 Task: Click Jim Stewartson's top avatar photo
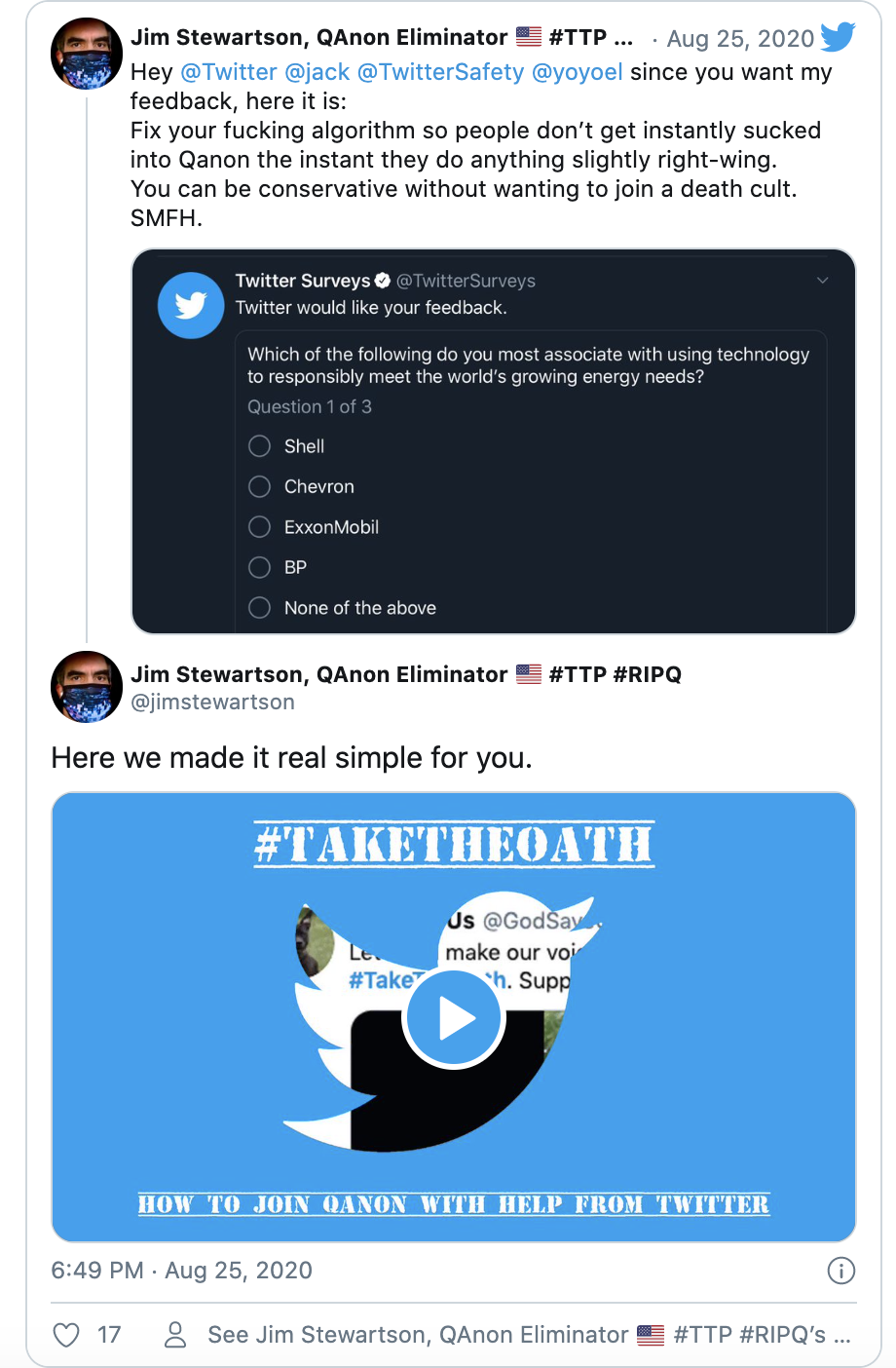coord(87,54)
